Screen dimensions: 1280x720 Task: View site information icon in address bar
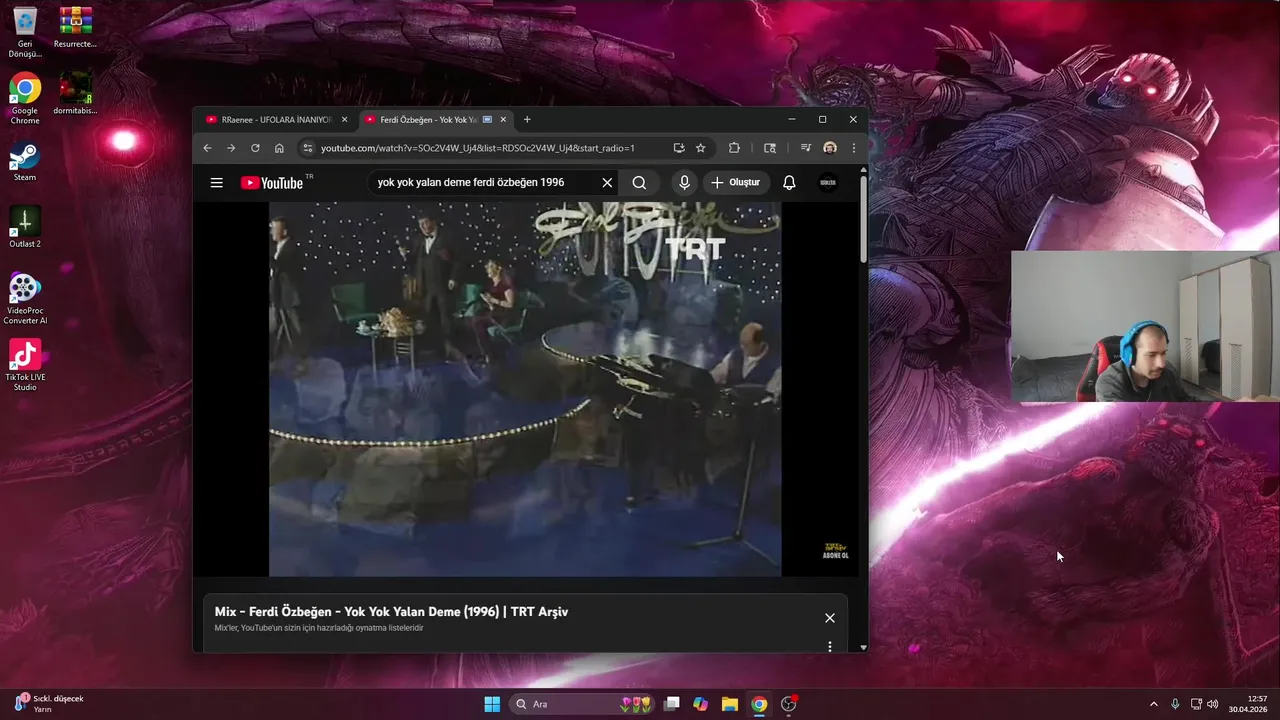308,148
